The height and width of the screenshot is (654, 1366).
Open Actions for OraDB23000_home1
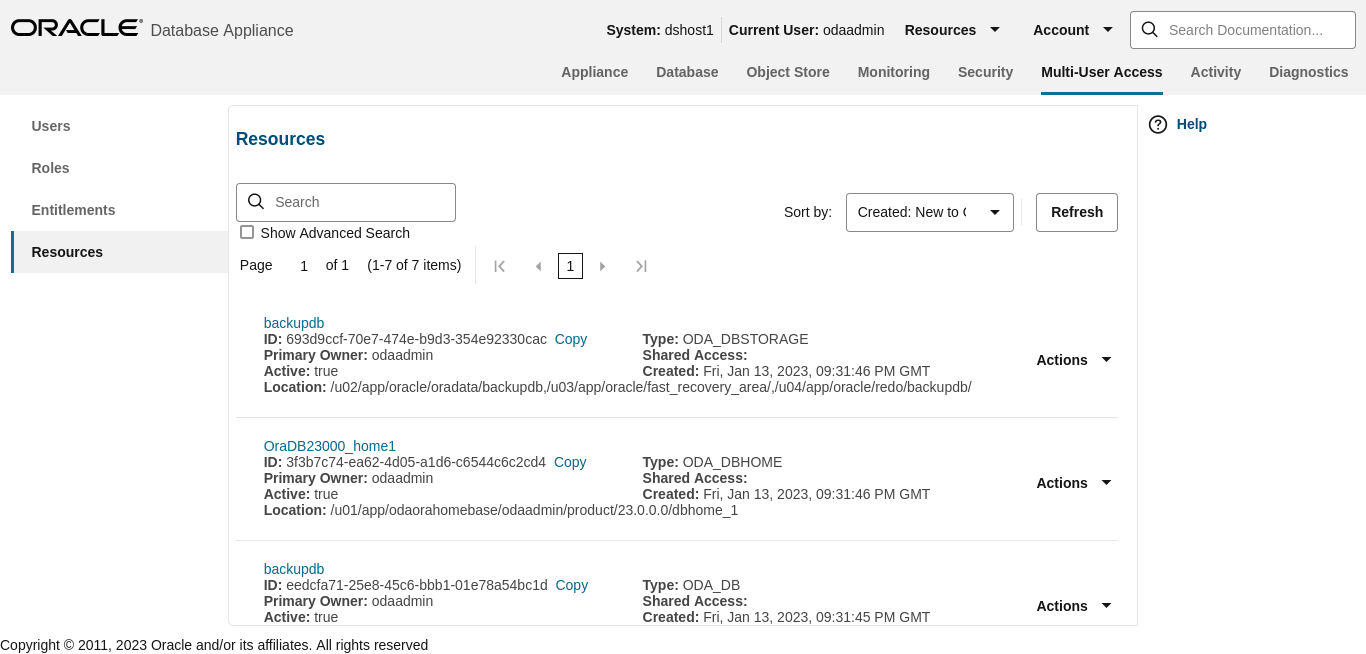(1074, 483)
